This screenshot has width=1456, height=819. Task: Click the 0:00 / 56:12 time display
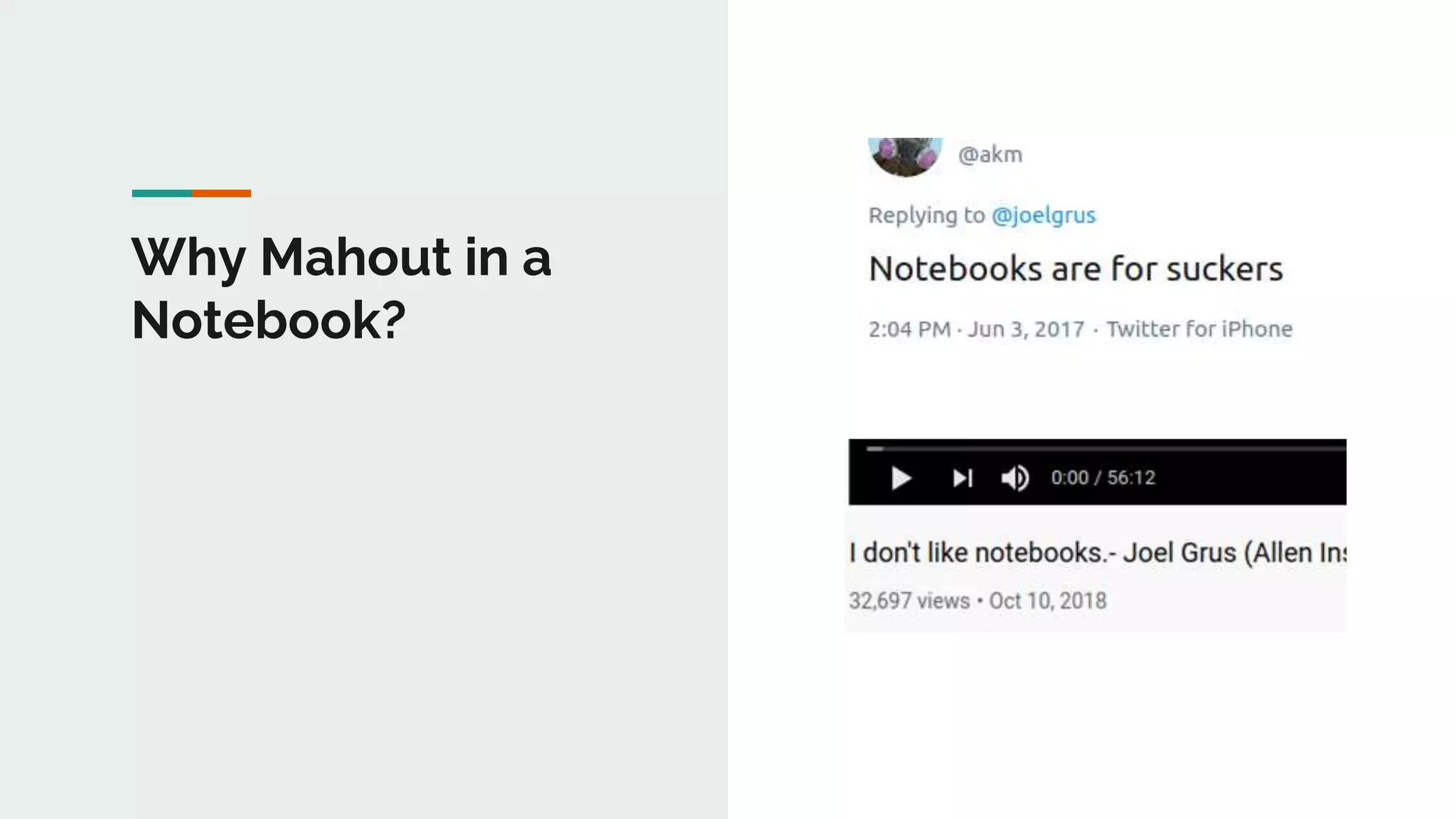tap(1103, 478)
